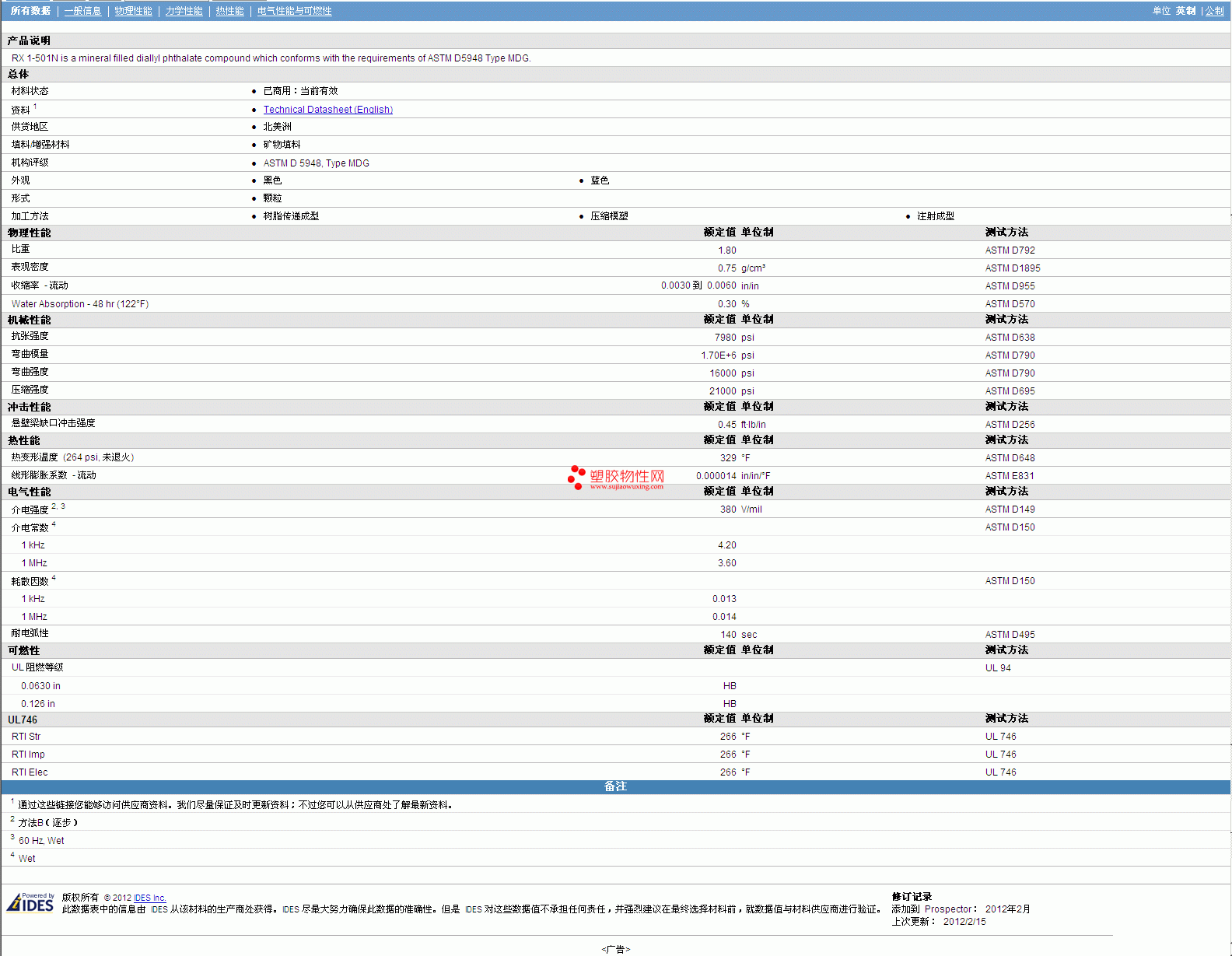Image resolution: width=1232 pixels, height=956 pixels.
Task: Select 英制 (imperial) units
Action: [x=1185, y=11]
